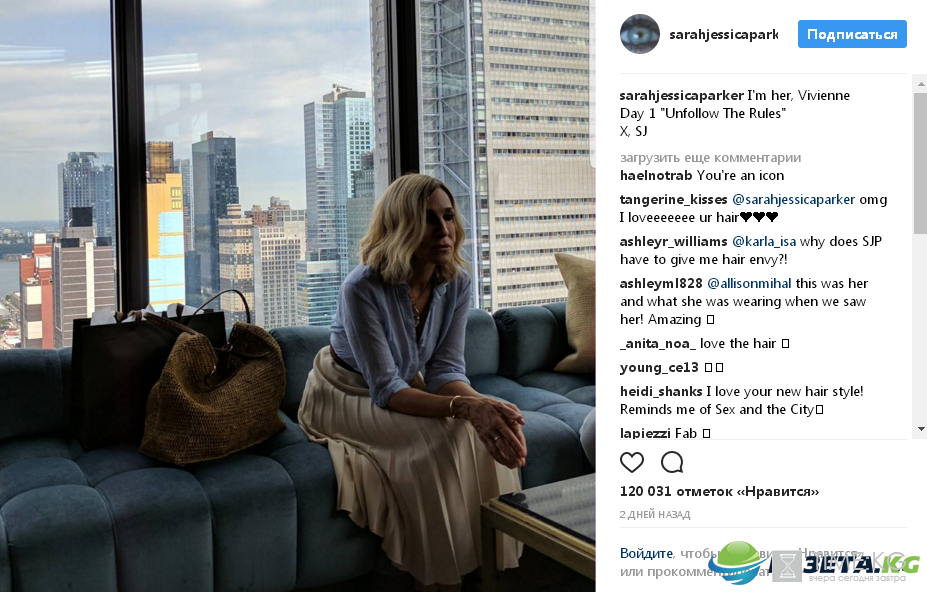
Task: Open commenter ashleyr_williams profile
Action: pyautogui.click(x=673, y=241)
